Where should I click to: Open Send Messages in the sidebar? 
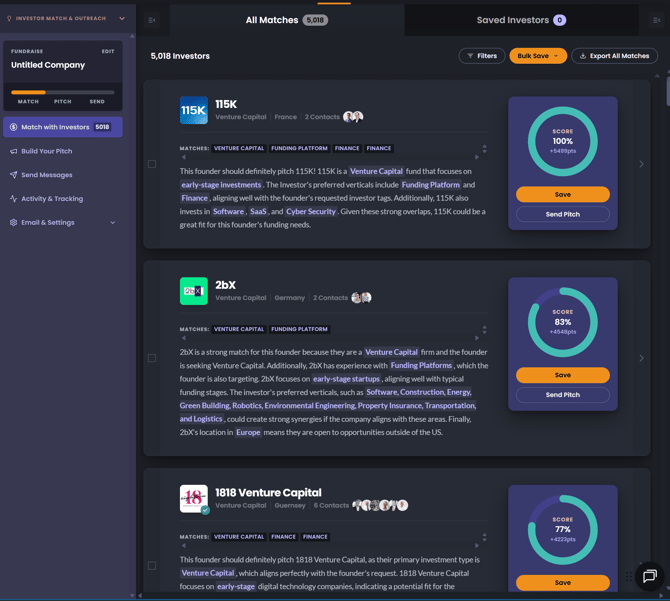pyautogui.click(x=47, y=175)
